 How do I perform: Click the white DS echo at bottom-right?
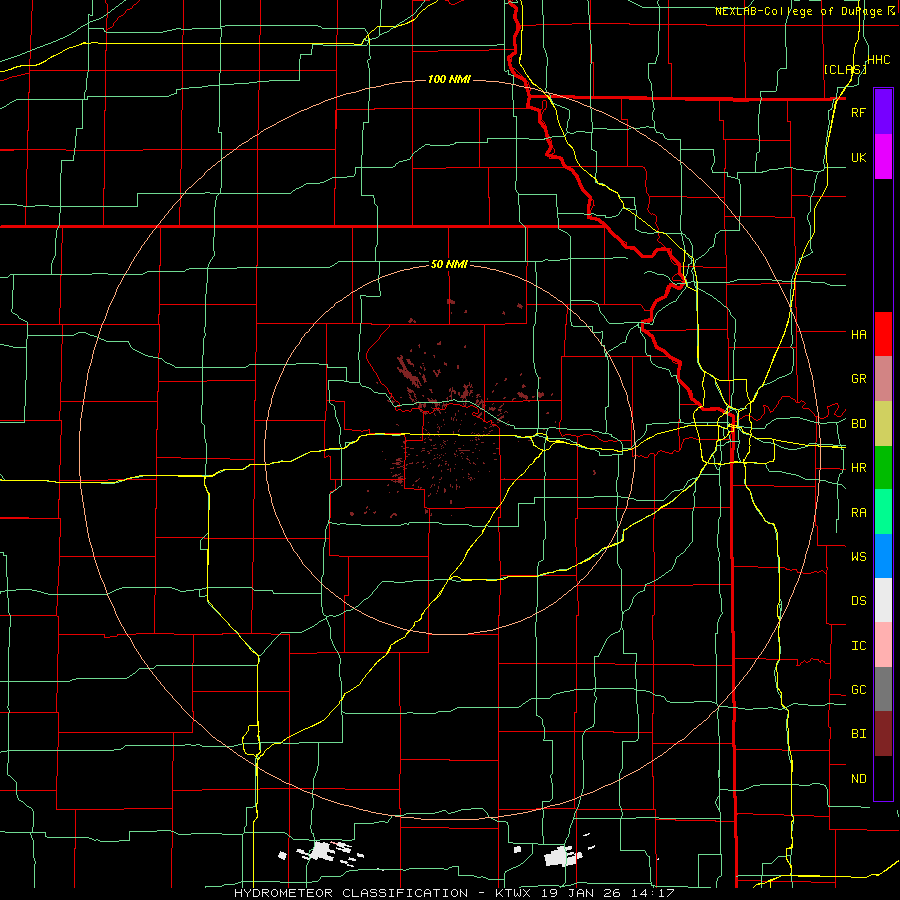(562, 856)
